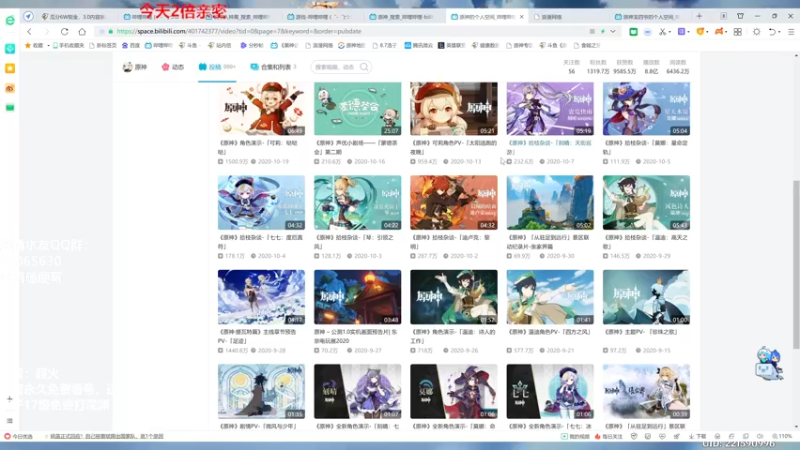800x450 pixels.
Task: Click the page vertical scrollbar
Action: (x=796, y=264)
